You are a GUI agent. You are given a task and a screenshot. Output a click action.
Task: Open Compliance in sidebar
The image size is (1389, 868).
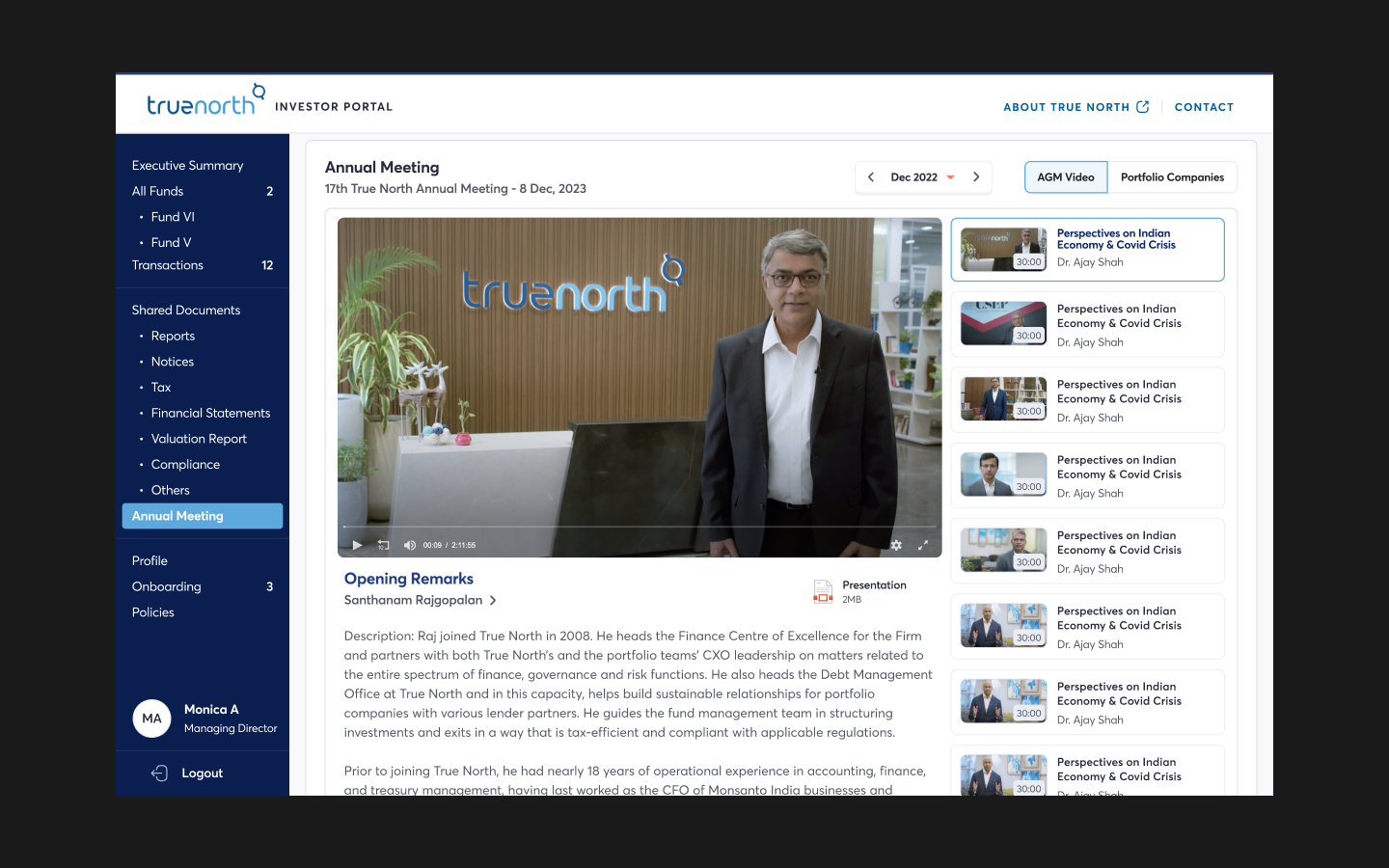[x=185, y=465]
